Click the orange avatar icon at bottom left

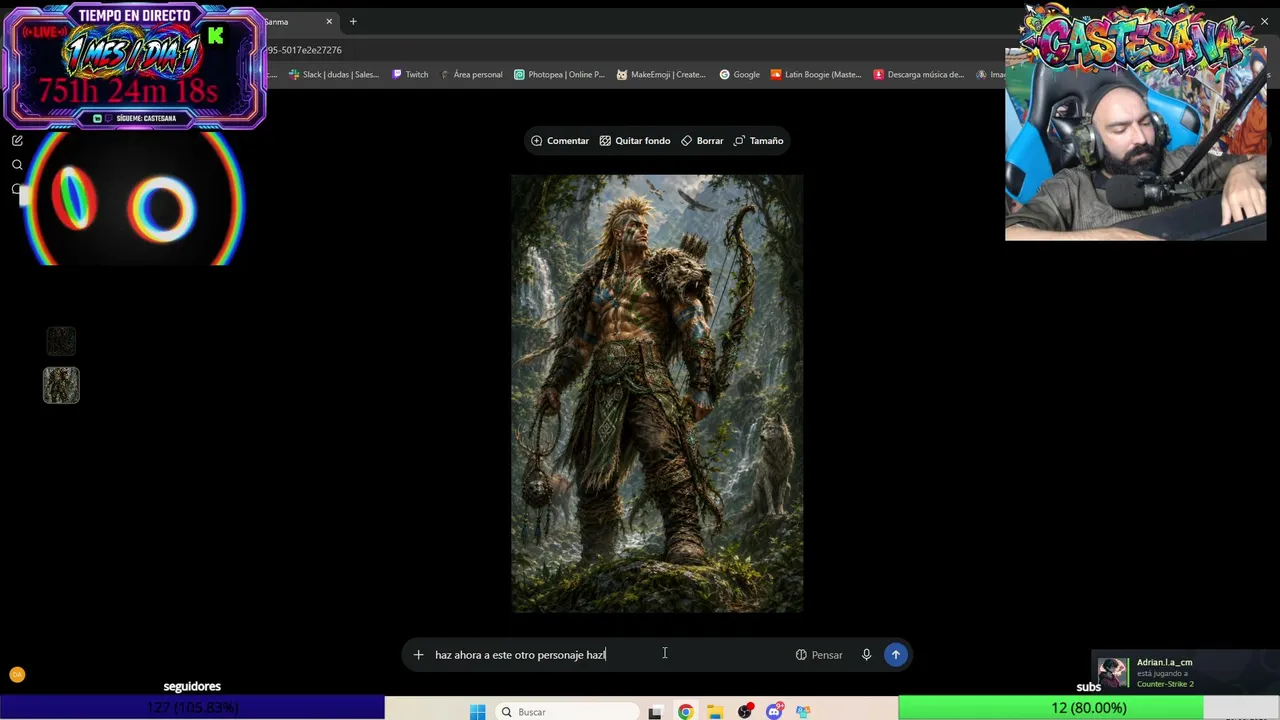pos(17,675)
